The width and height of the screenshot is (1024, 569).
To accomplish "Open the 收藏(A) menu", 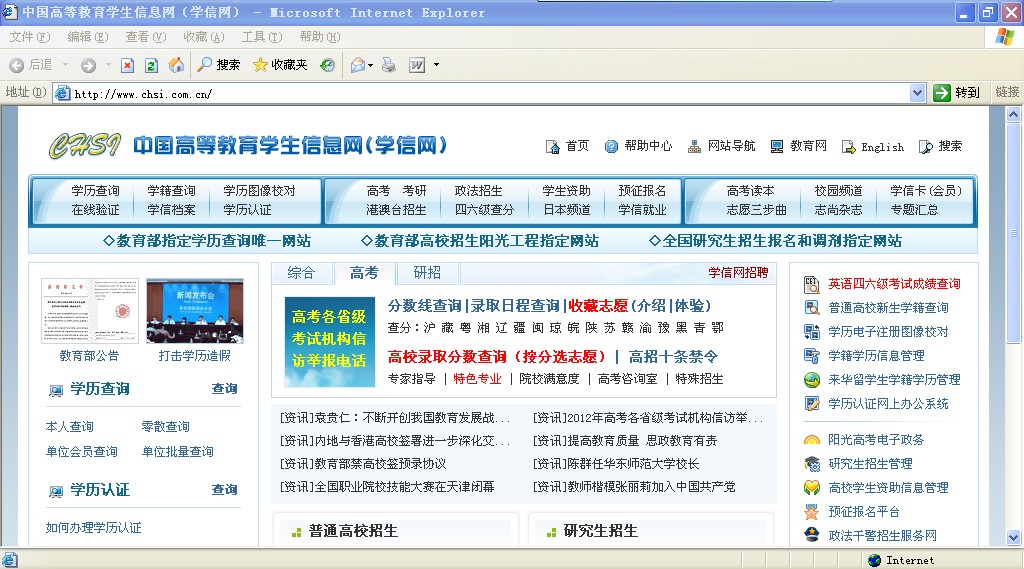I will pos(204,37).
